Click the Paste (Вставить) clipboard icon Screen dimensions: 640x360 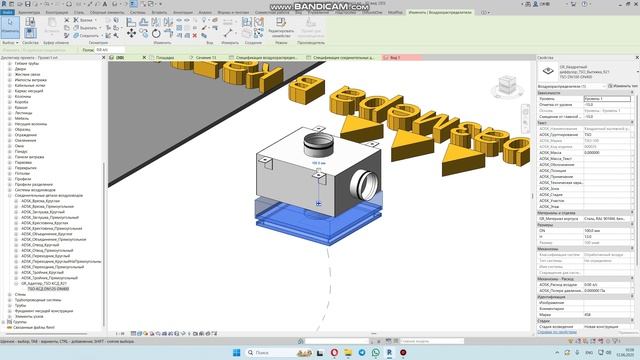[x=52, y=26]
